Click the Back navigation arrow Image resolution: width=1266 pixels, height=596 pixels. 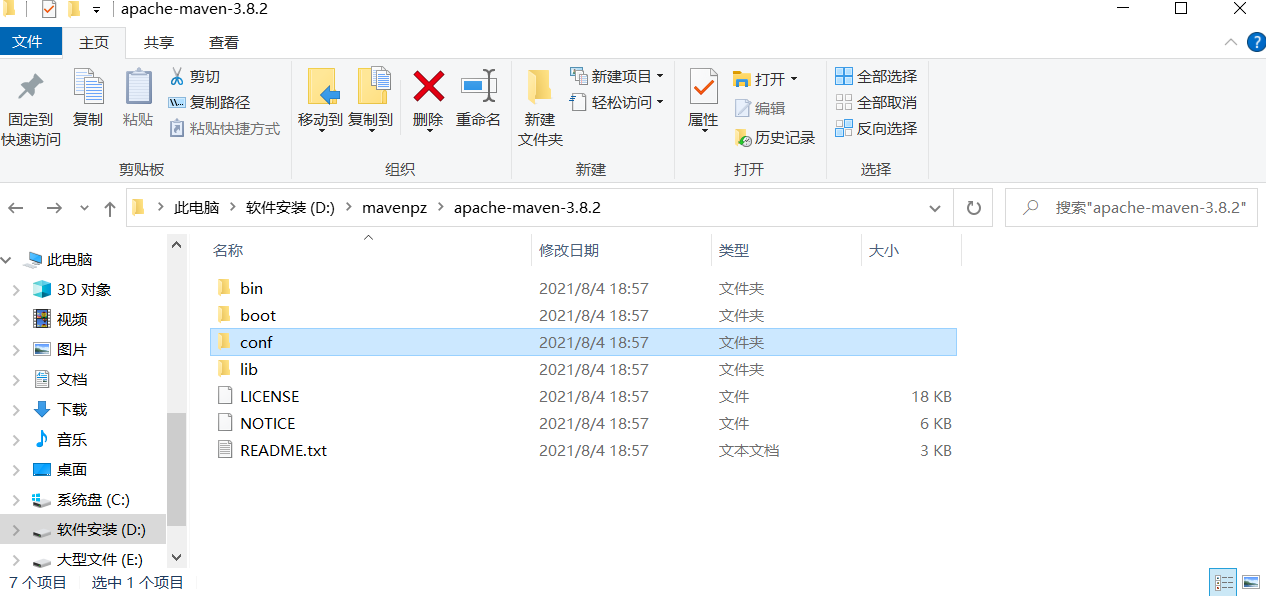(16, 208)
